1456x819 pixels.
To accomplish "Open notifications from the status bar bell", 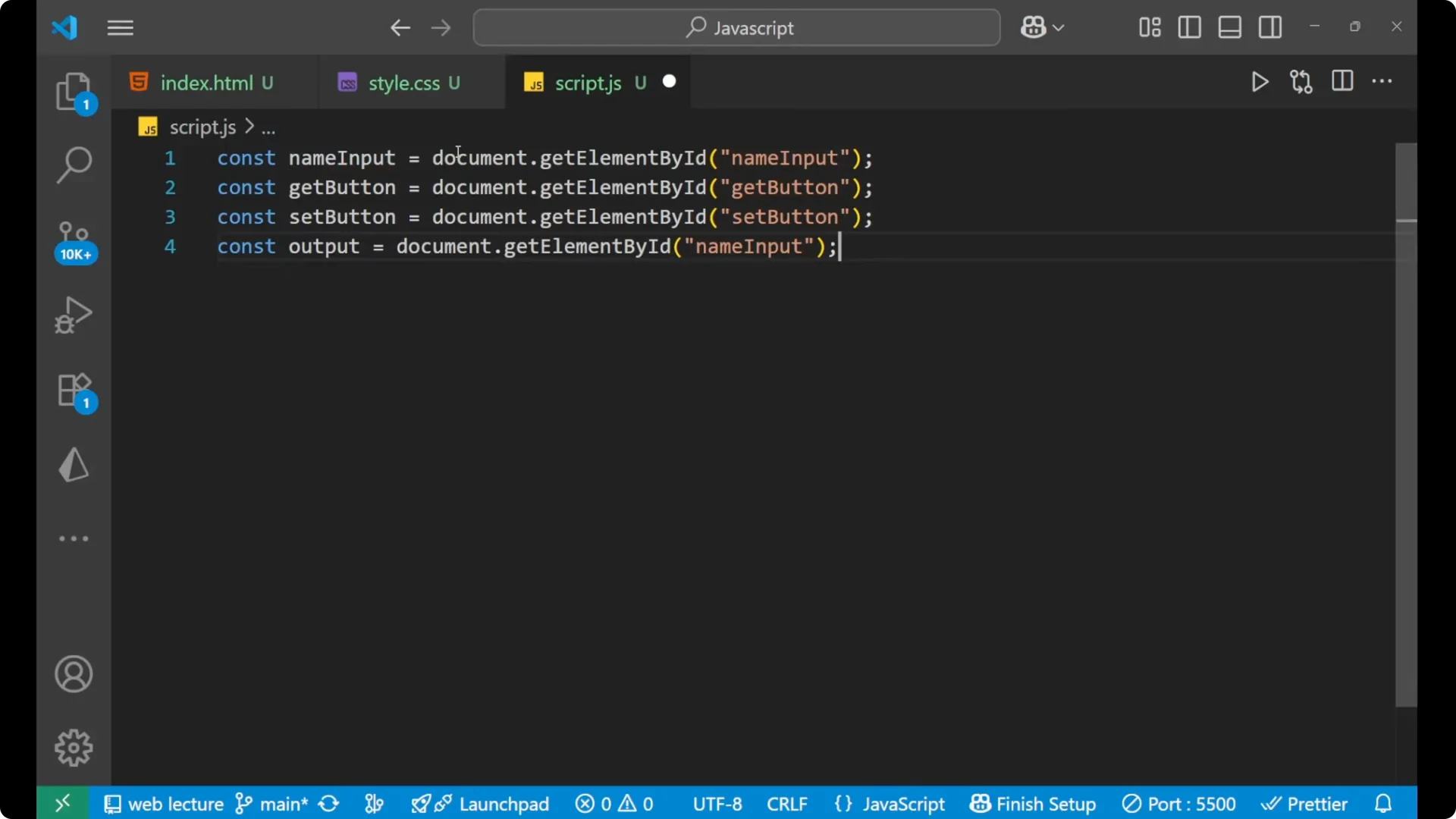I will (1383, 803).
